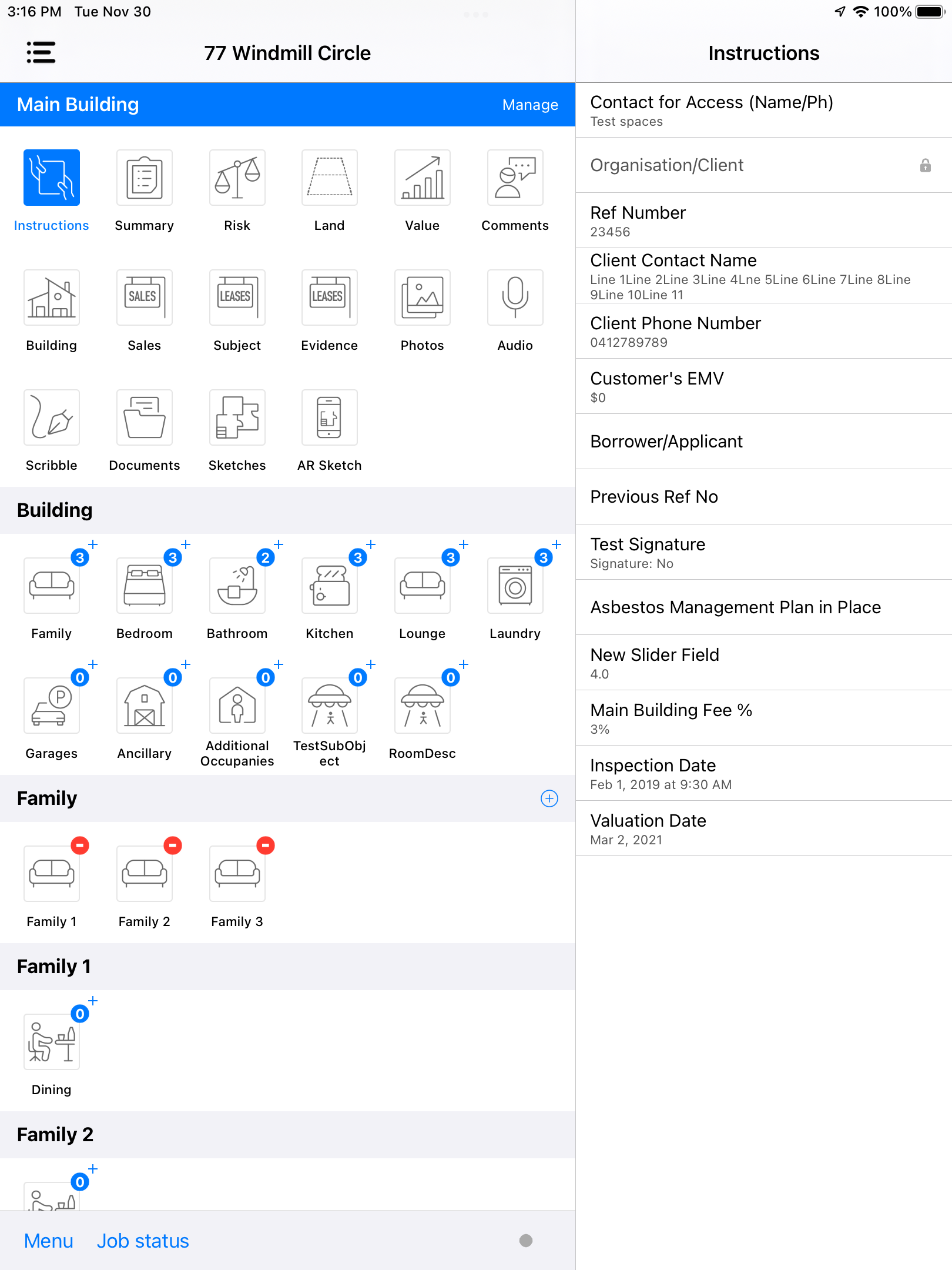The image size is (952, 1270).
Task: Tap Manage in Main Building header
Action: tap(530, 105)
